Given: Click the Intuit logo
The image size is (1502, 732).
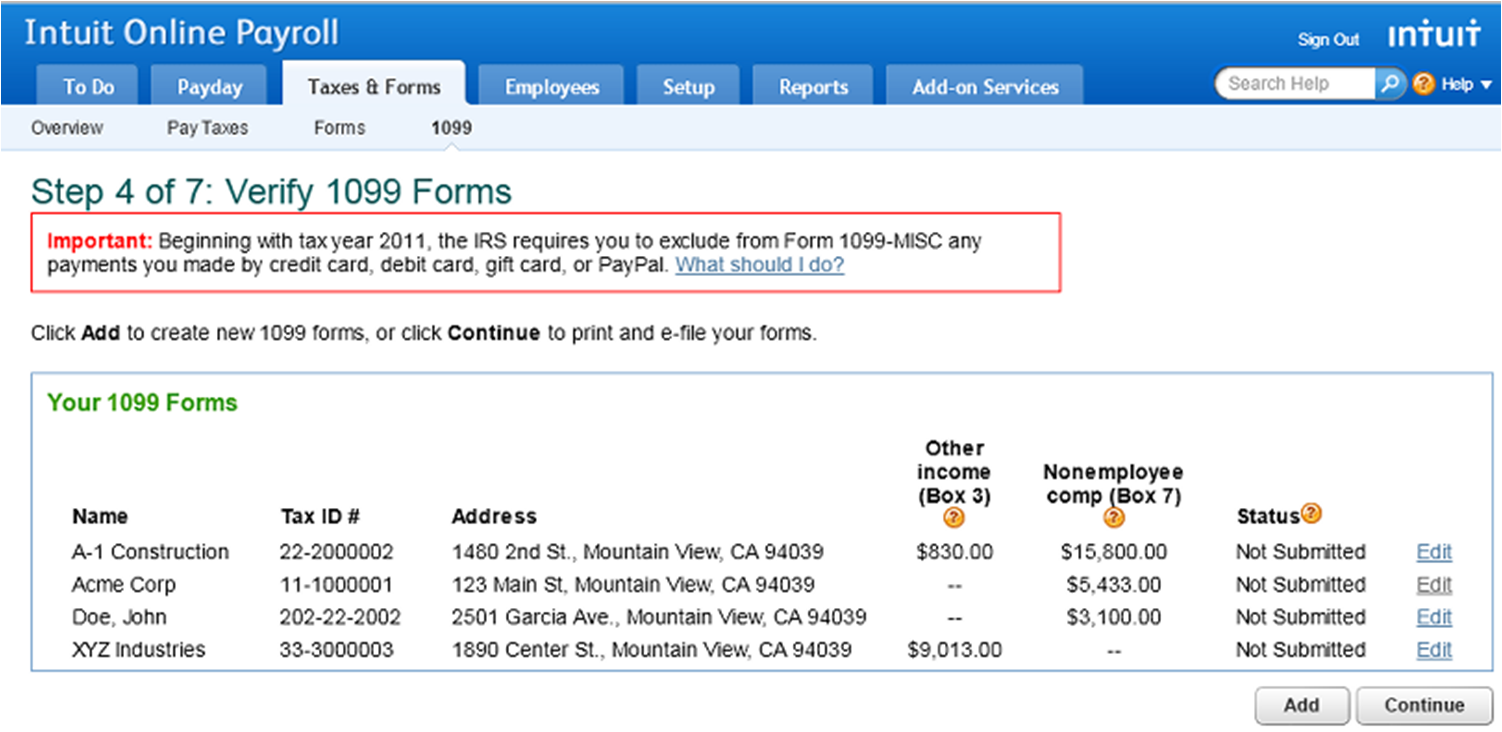Looking at the screenshot, I should [1434, 36].
